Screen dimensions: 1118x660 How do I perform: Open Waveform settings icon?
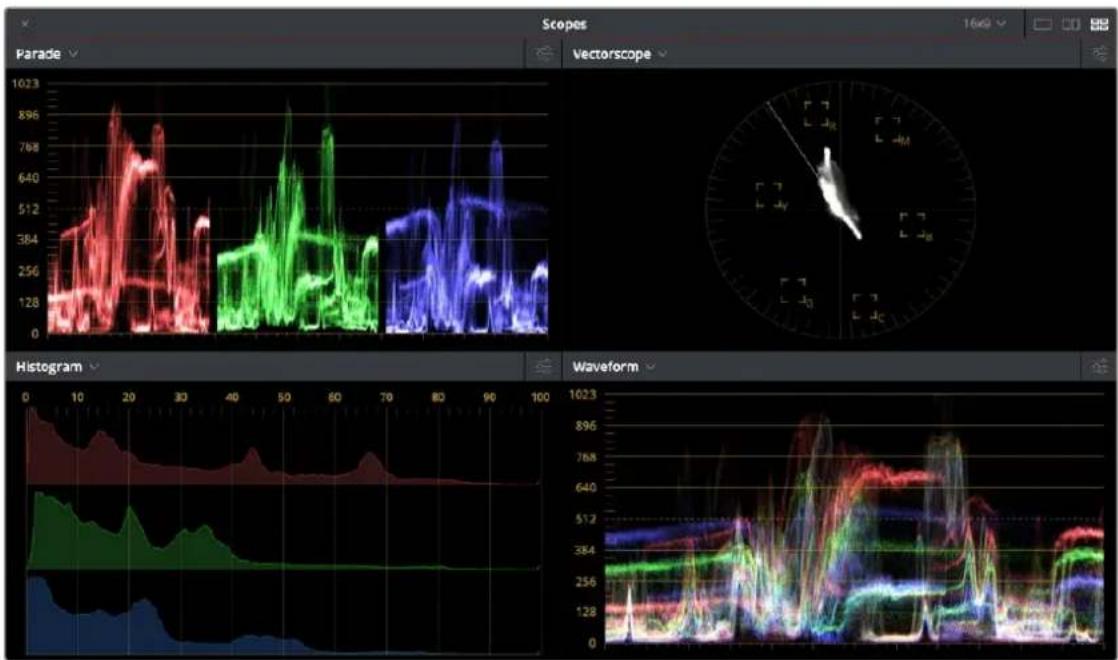point(1099,366)
